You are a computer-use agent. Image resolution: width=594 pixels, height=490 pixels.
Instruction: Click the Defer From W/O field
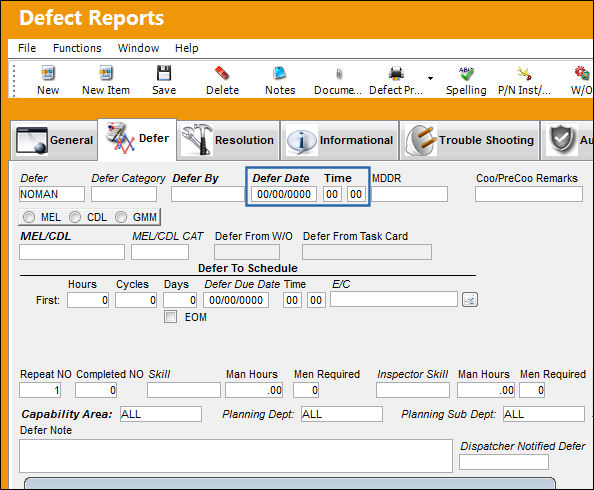(247, 252)
